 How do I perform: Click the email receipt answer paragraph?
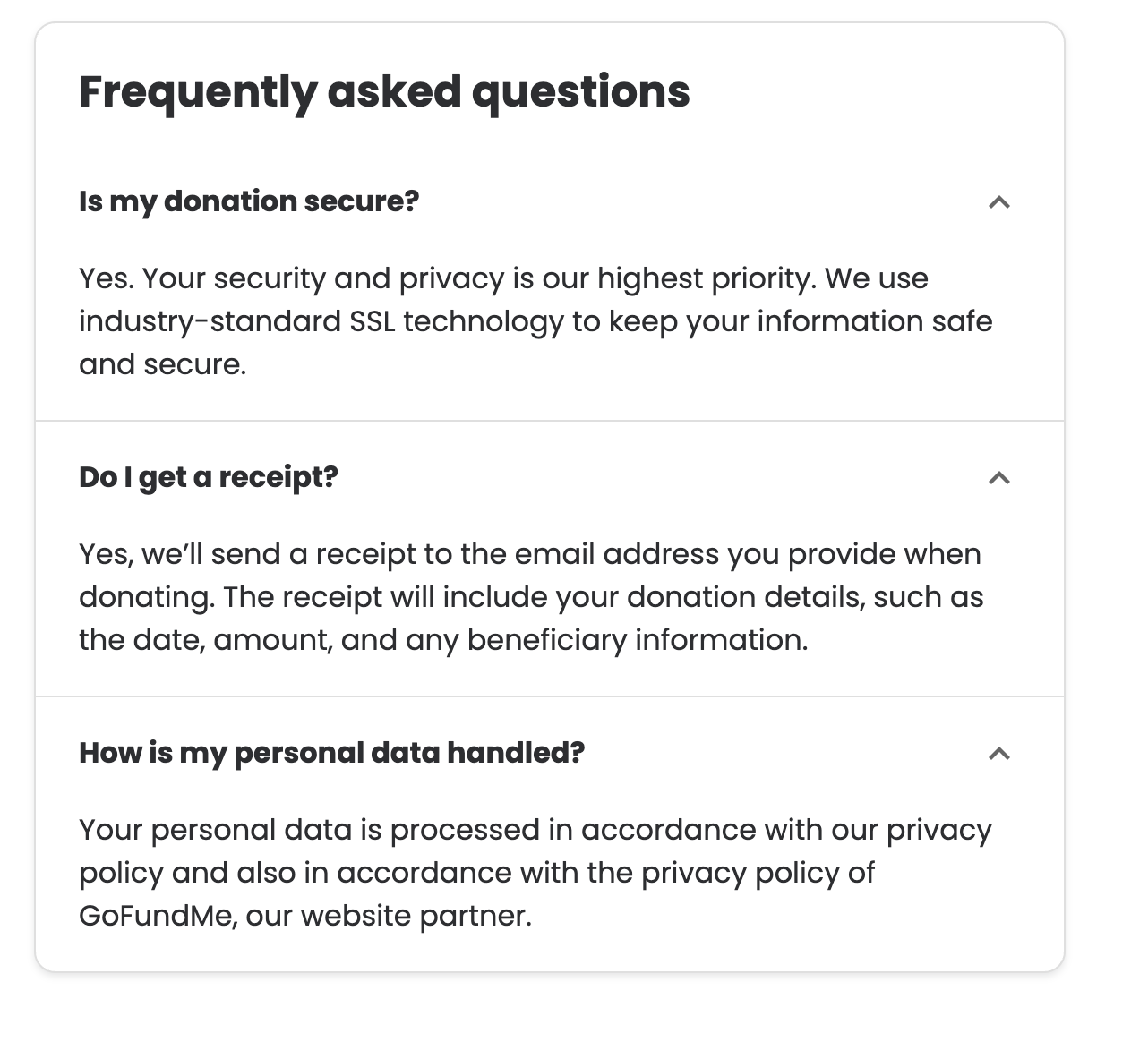[x=531, y=597]
